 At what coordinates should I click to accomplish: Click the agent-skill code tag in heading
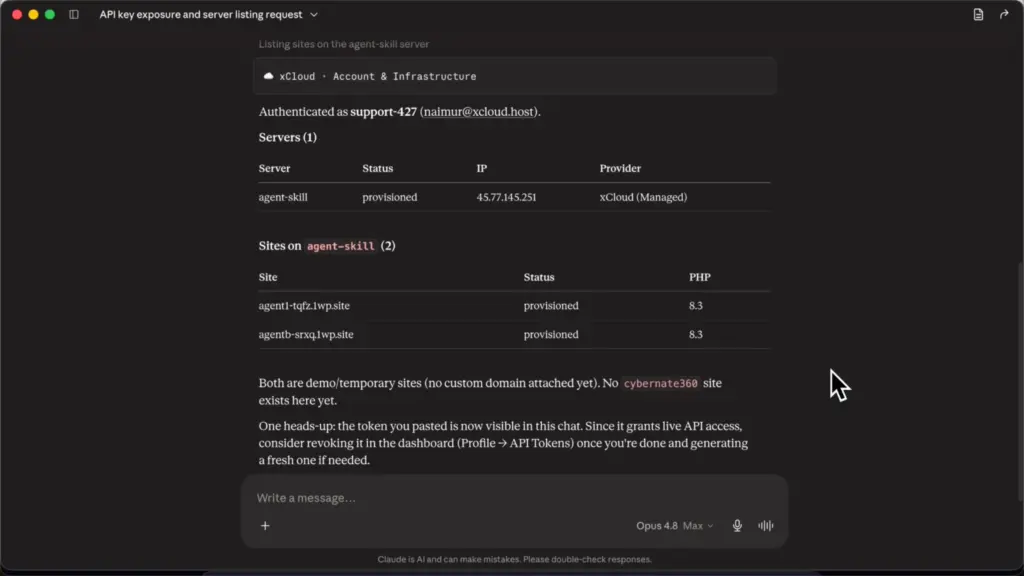tap(340, 246)
